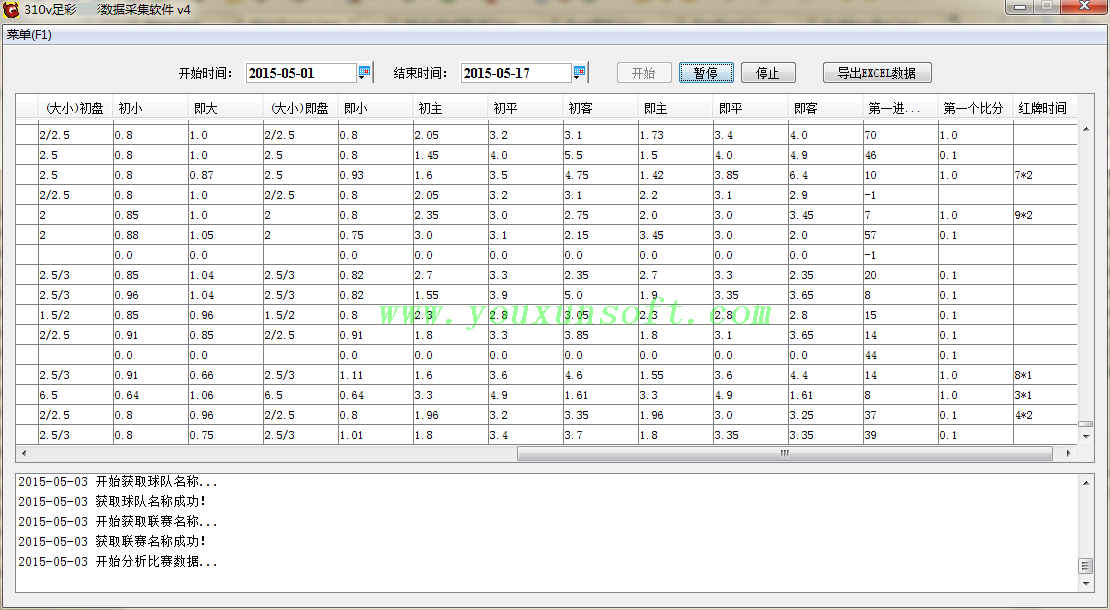This screenshot has width=1110, height=610.
Task: Click the 暂停 pause button
Action: coord(706,73)
